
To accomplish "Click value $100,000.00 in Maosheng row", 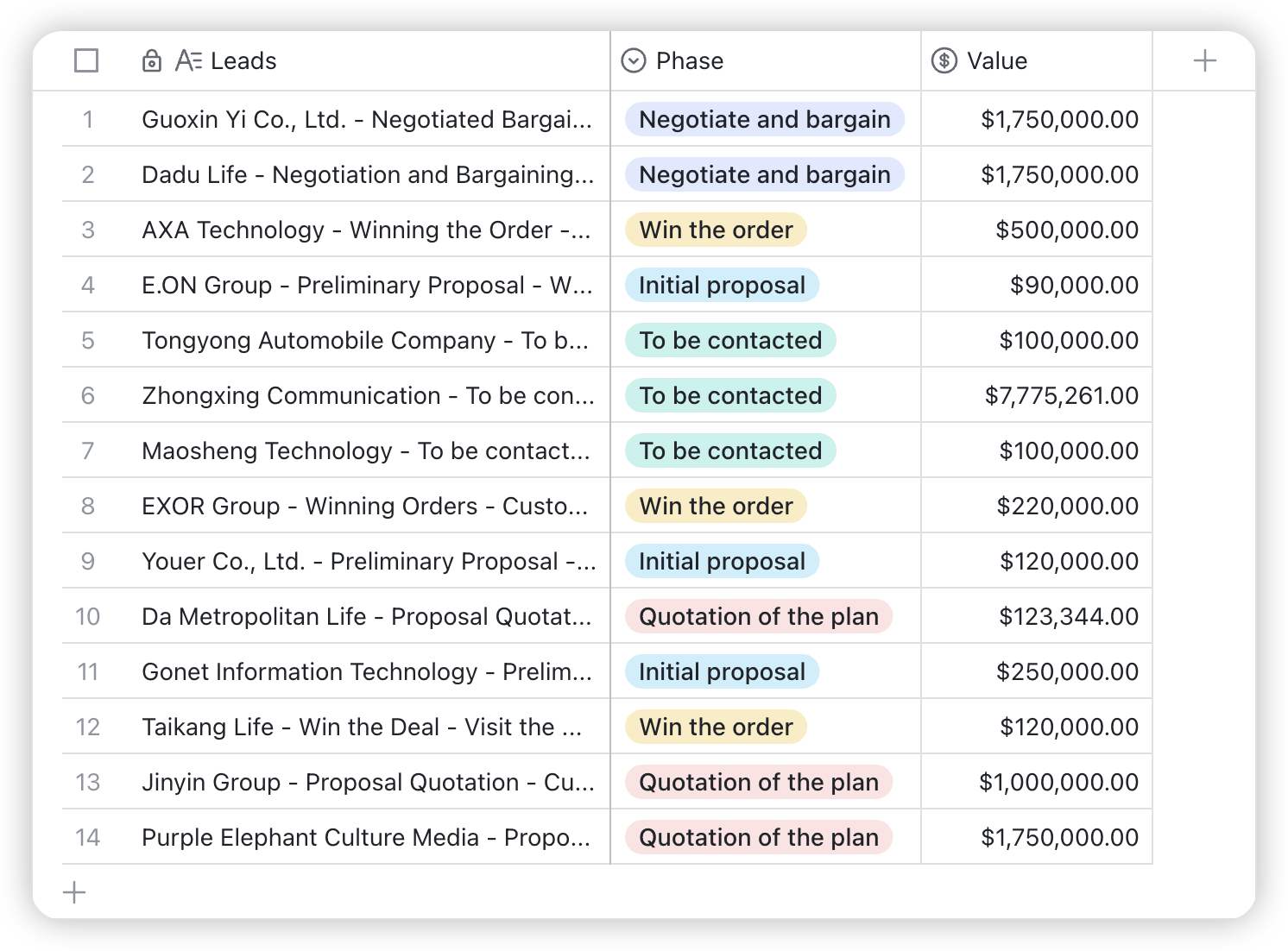I will pyautogui.click(x=1069, y=450).
